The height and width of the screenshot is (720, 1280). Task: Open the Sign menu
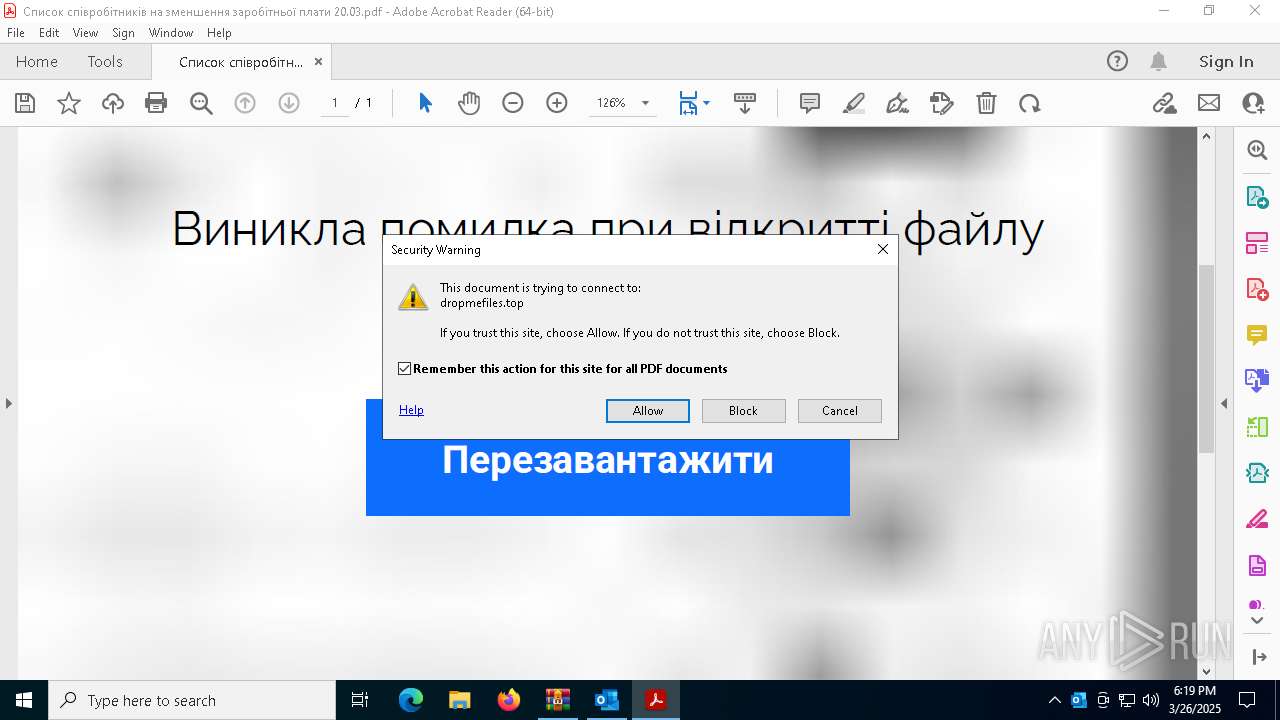[x=123, y=33]
